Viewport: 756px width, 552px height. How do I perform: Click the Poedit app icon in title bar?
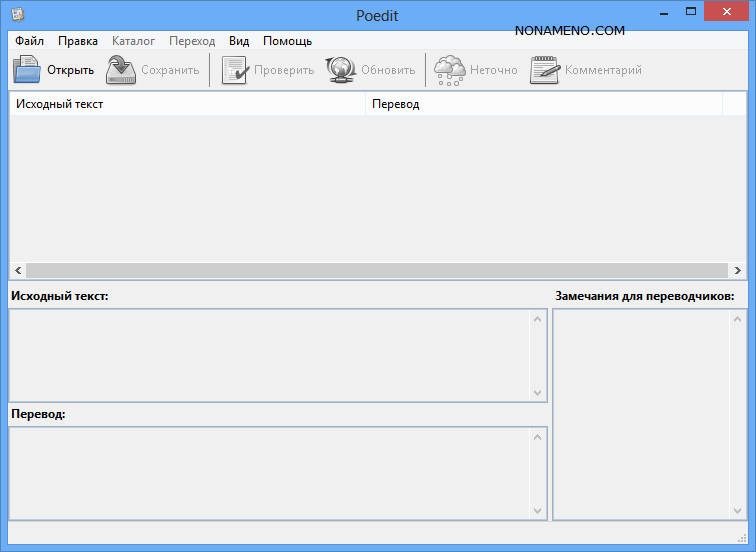(x=17, y=13)
